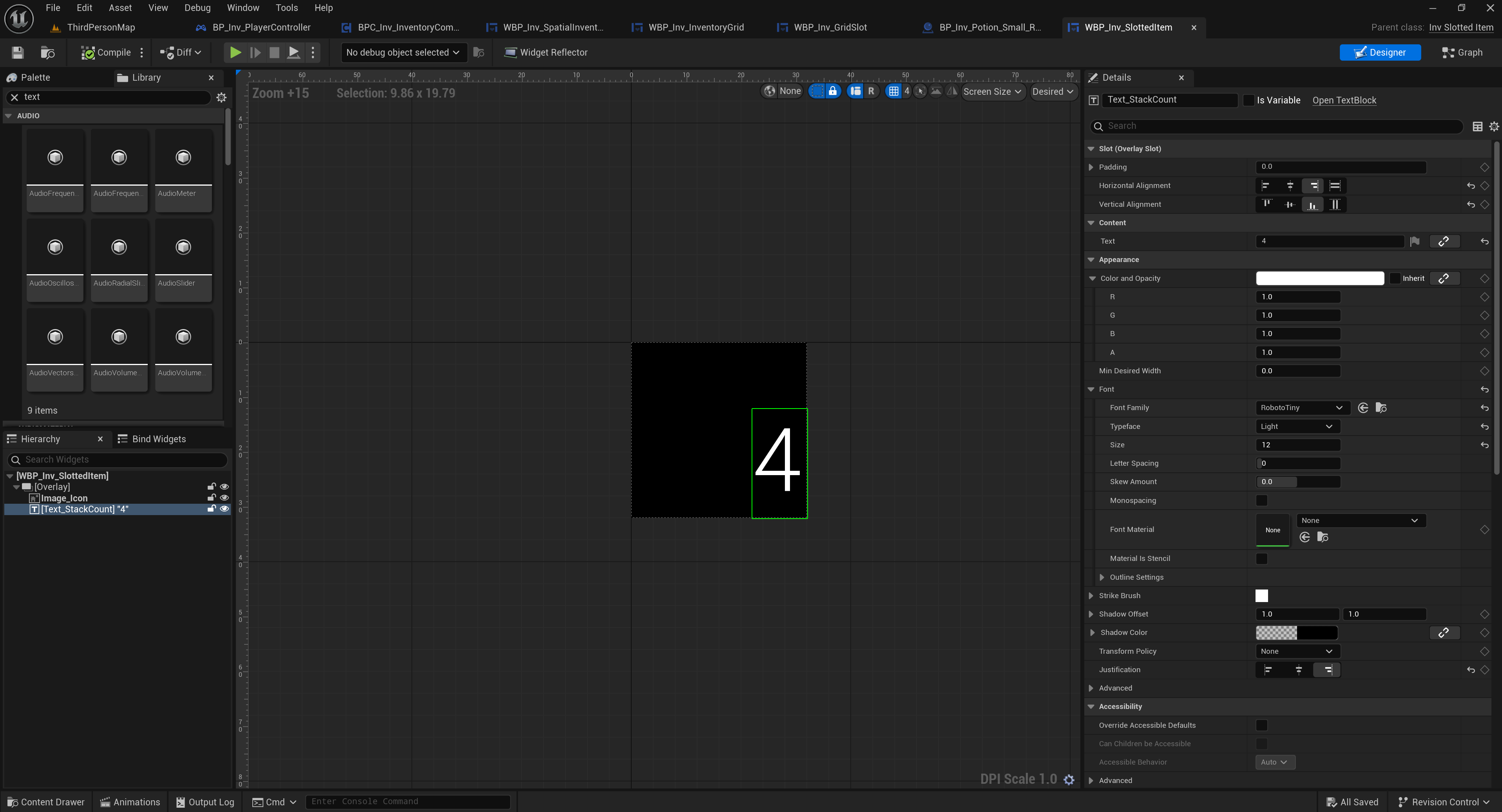1502x812 pixels.
Task: Open Widget Reflector tool
Action: click(x=546, y=52)
